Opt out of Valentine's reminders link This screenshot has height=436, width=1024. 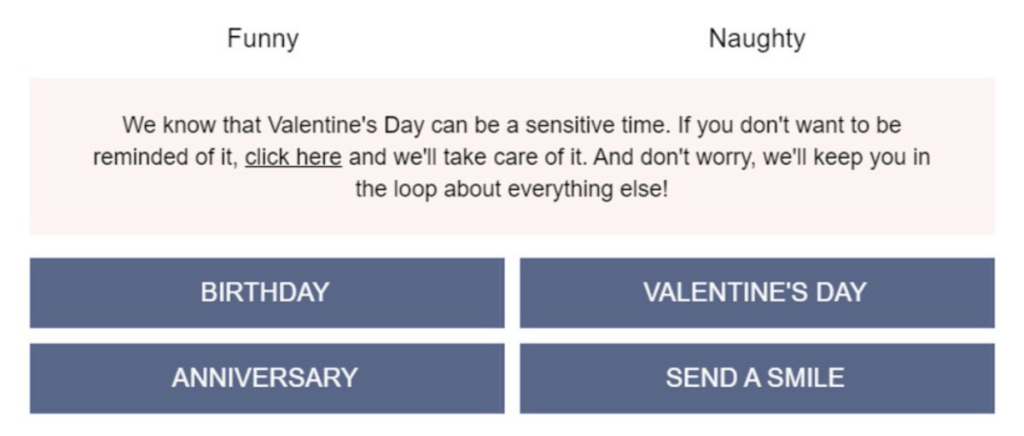(x=293, y=157)
